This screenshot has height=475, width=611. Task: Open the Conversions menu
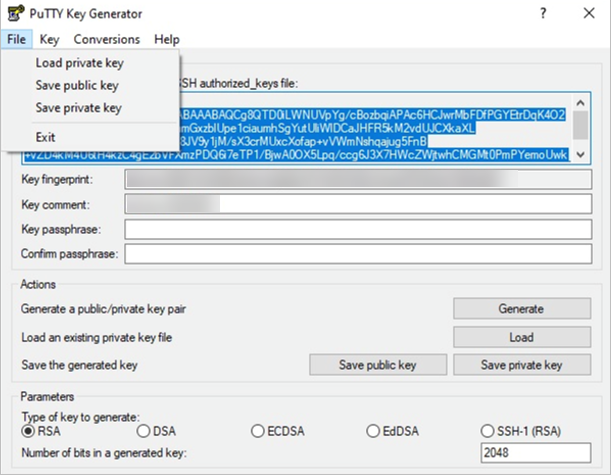107,39
